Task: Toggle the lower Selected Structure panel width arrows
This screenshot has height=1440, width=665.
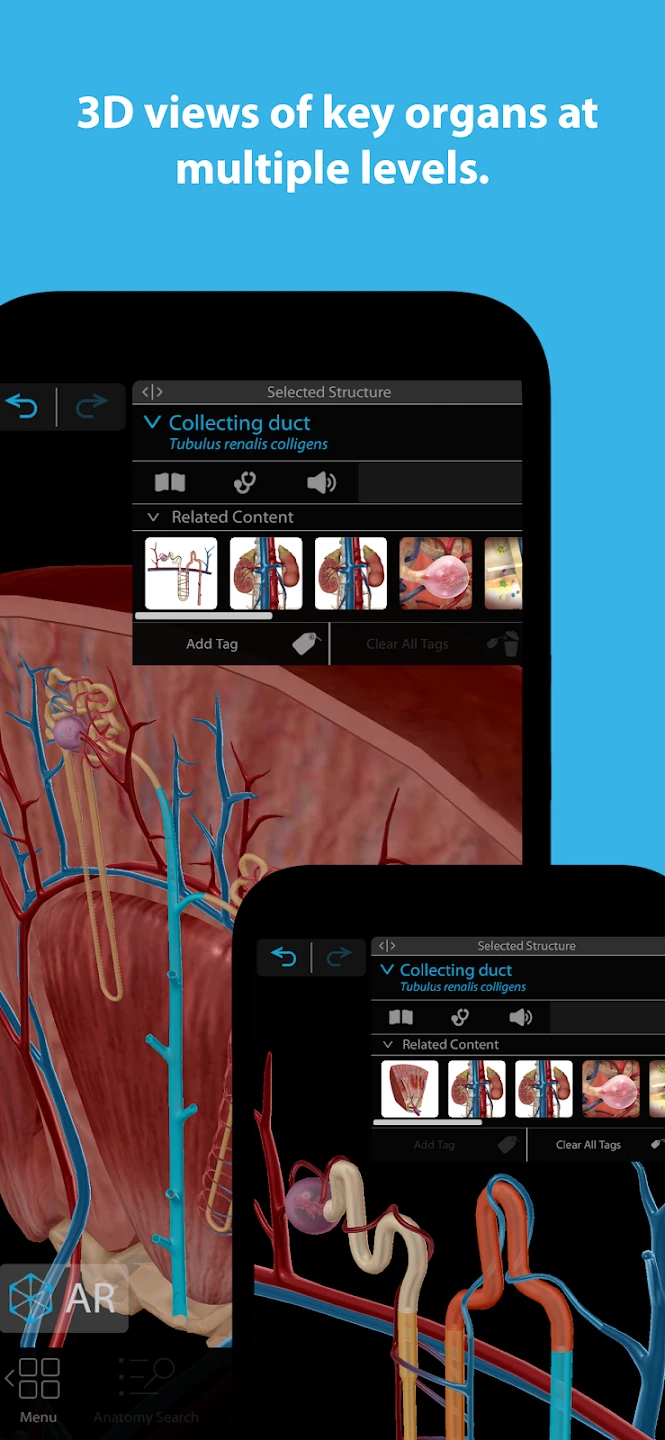Action: pyautogui.click(x=387, y=946)
